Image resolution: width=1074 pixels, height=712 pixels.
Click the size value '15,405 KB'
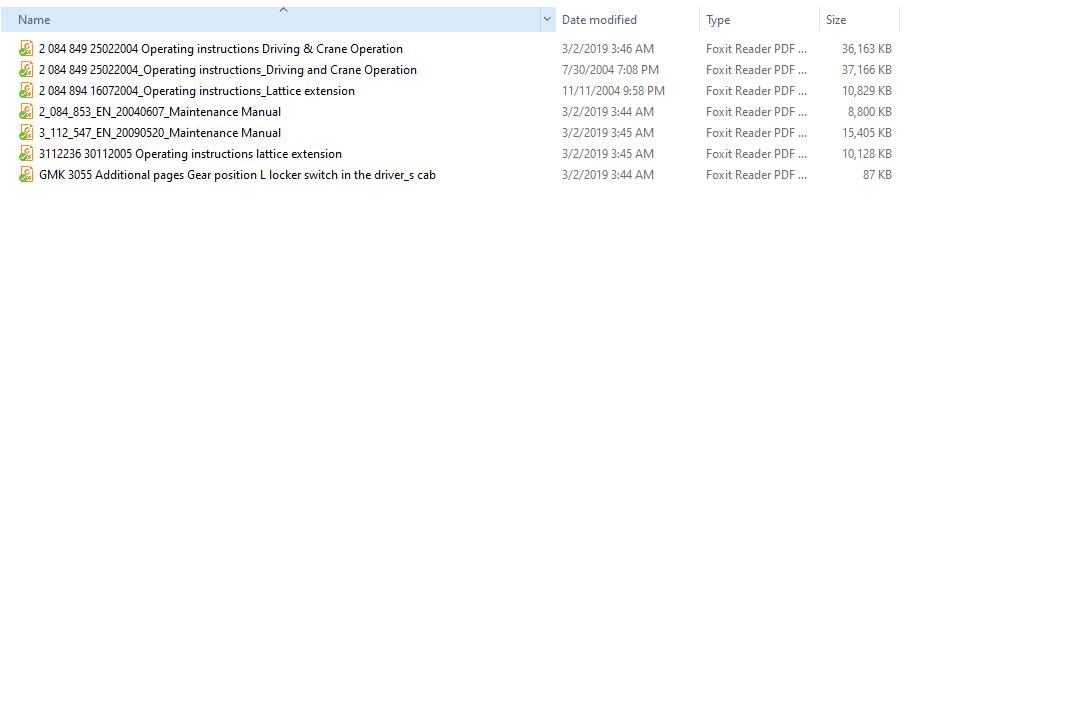[x=866, y=133]
